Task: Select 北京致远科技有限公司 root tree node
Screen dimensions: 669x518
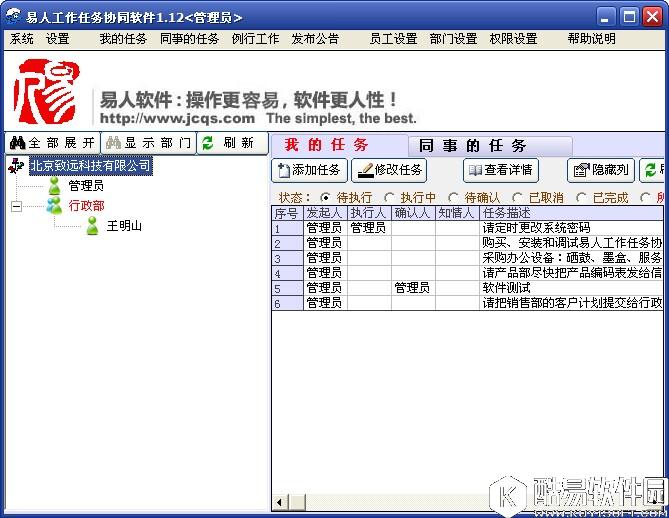Action: point(90,165)
